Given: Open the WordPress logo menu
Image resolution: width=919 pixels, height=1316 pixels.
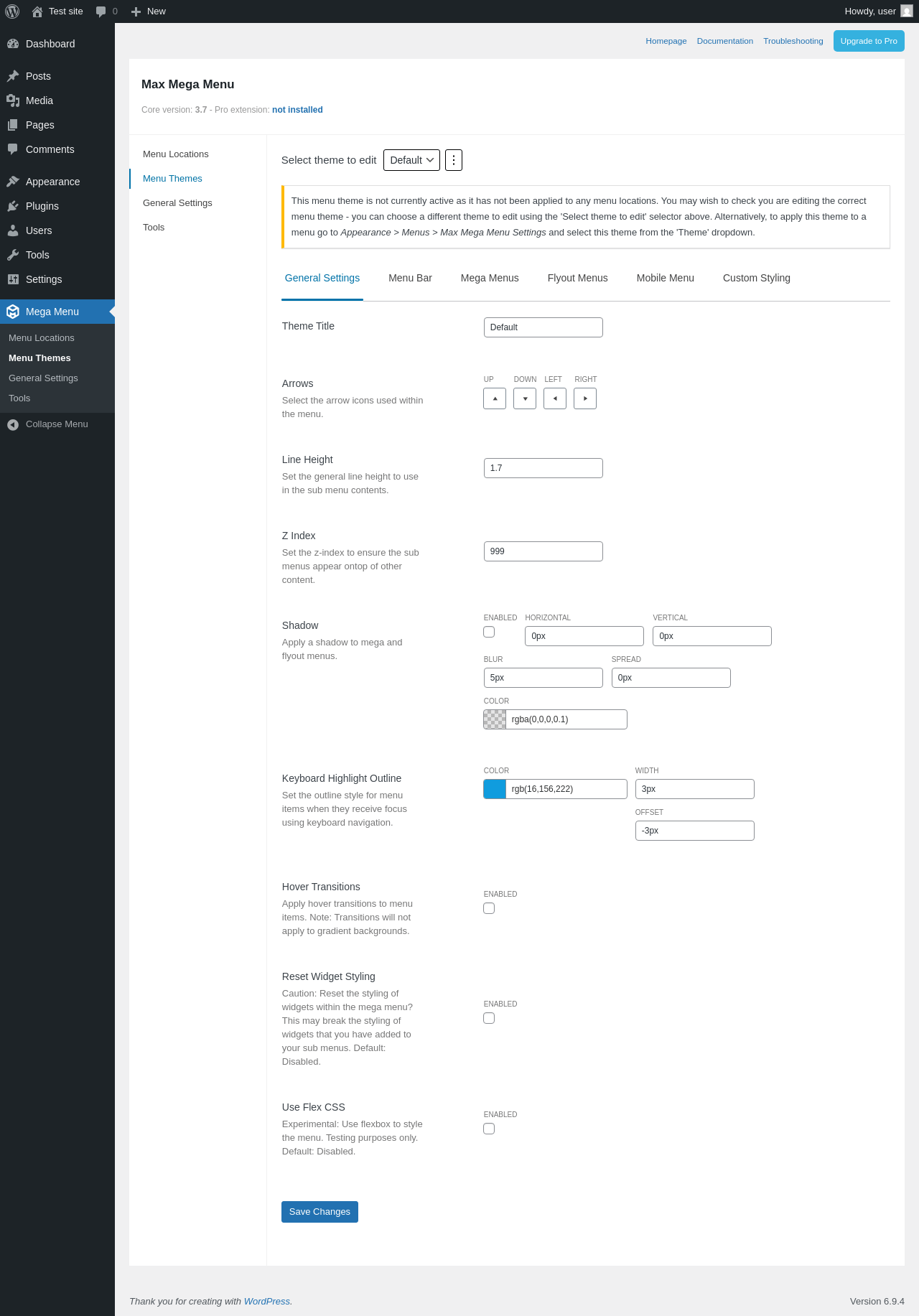Looking at the screenshot, I should click(12, 11).
